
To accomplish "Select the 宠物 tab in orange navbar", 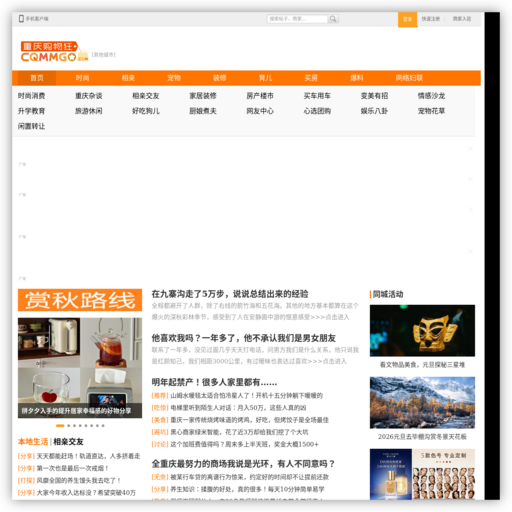I will pyautogui.click(x=174, y=78).
